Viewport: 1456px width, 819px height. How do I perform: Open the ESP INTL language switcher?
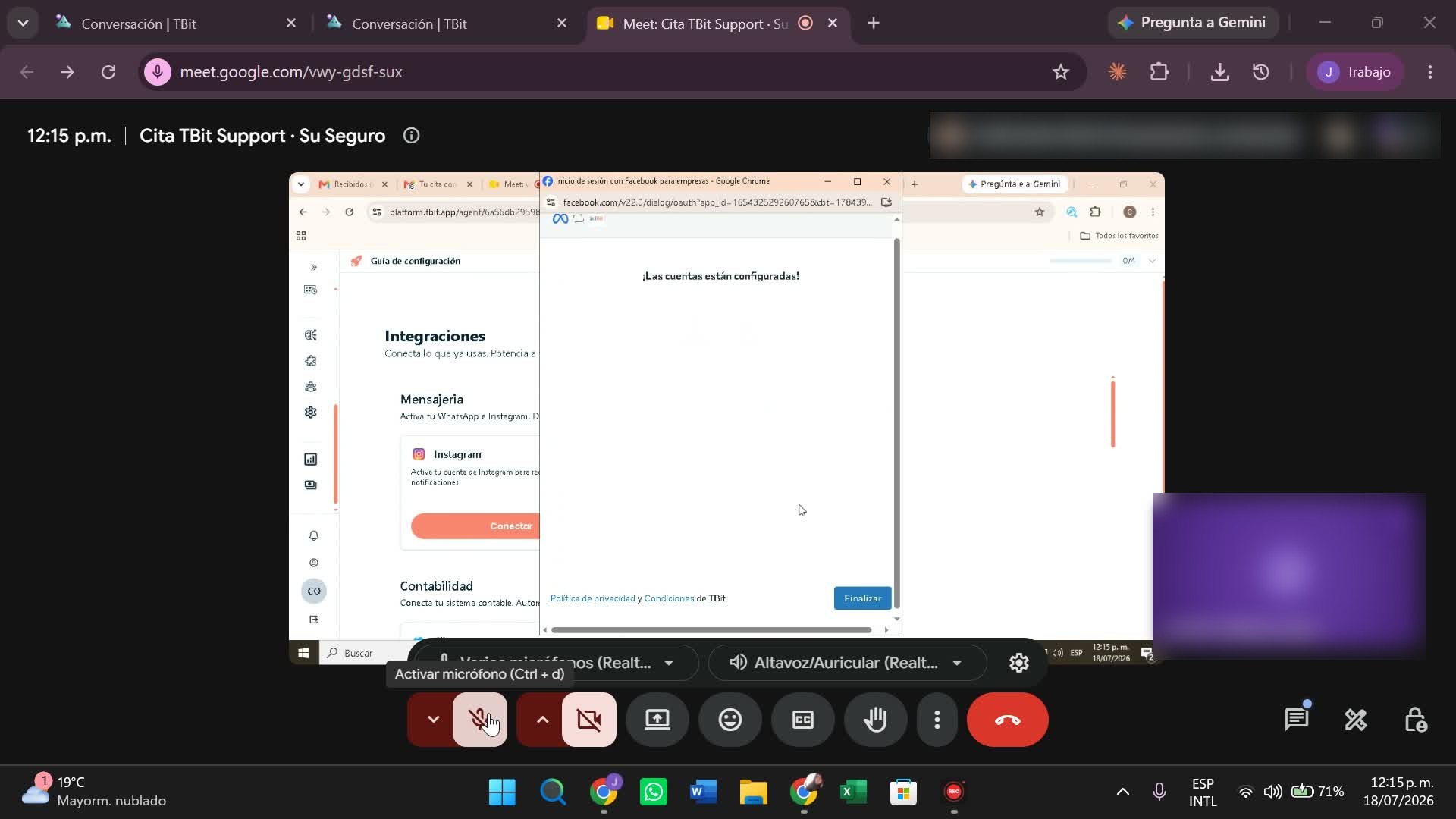pyautogui.click(x=1203, y=792)
